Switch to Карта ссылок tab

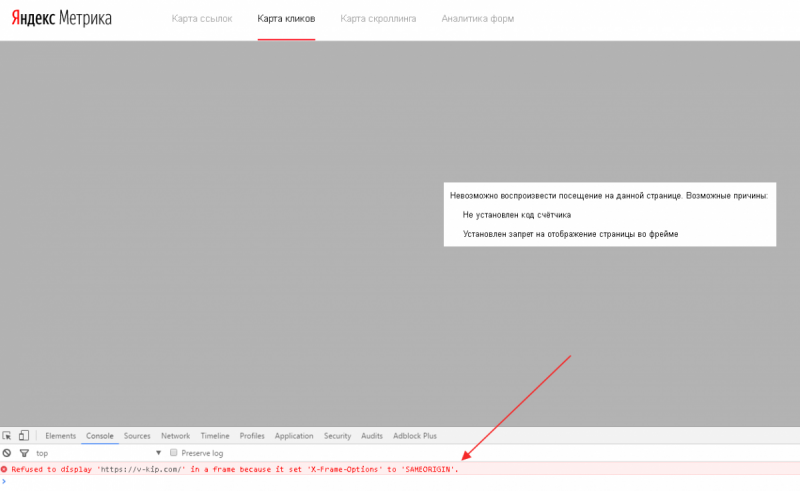(204, 19)
